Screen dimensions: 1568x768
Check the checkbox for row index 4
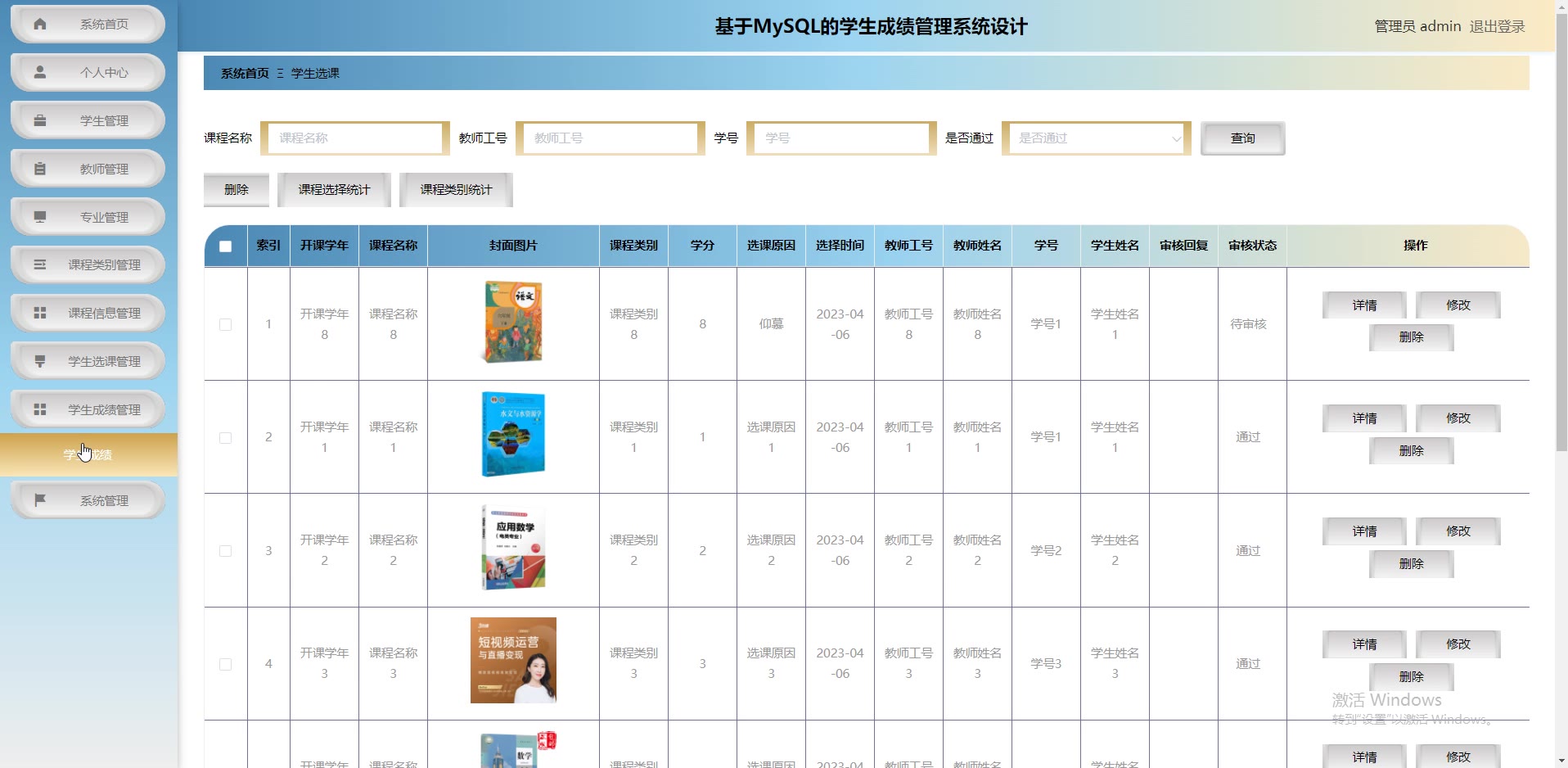point(225,664)
